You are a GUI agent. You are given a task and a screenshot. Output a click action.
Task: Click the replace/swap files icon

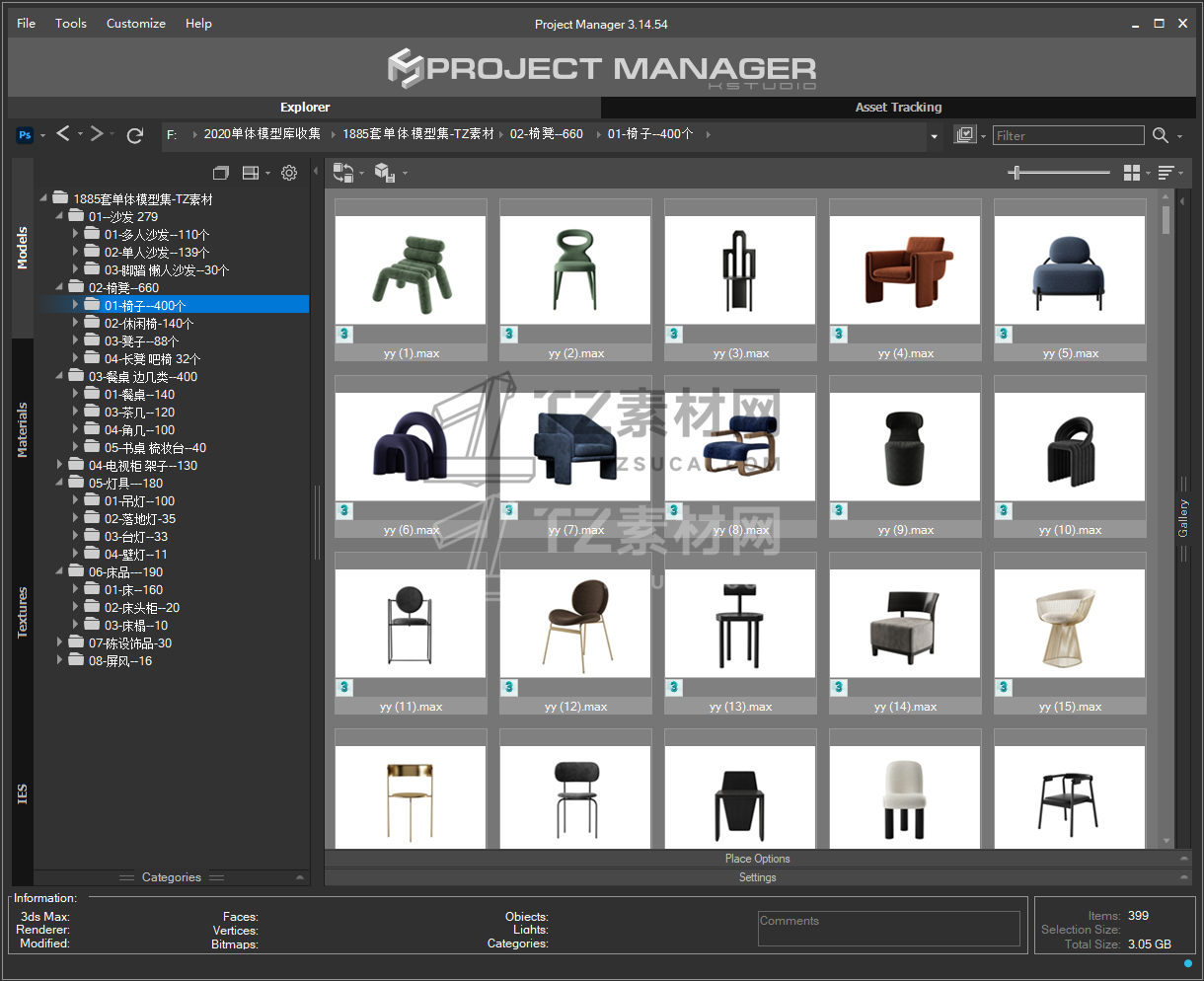343,174
